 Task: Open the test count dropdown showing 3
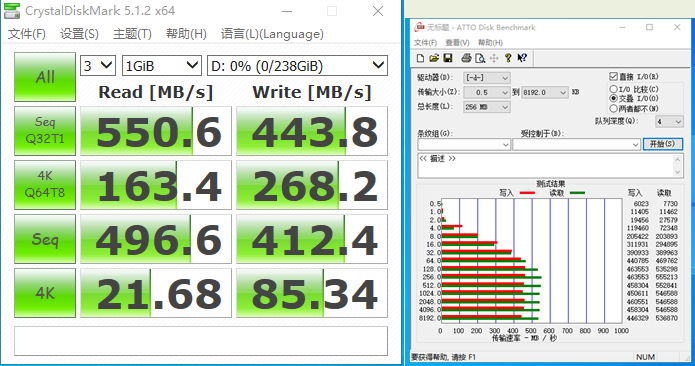pos(98,66)
